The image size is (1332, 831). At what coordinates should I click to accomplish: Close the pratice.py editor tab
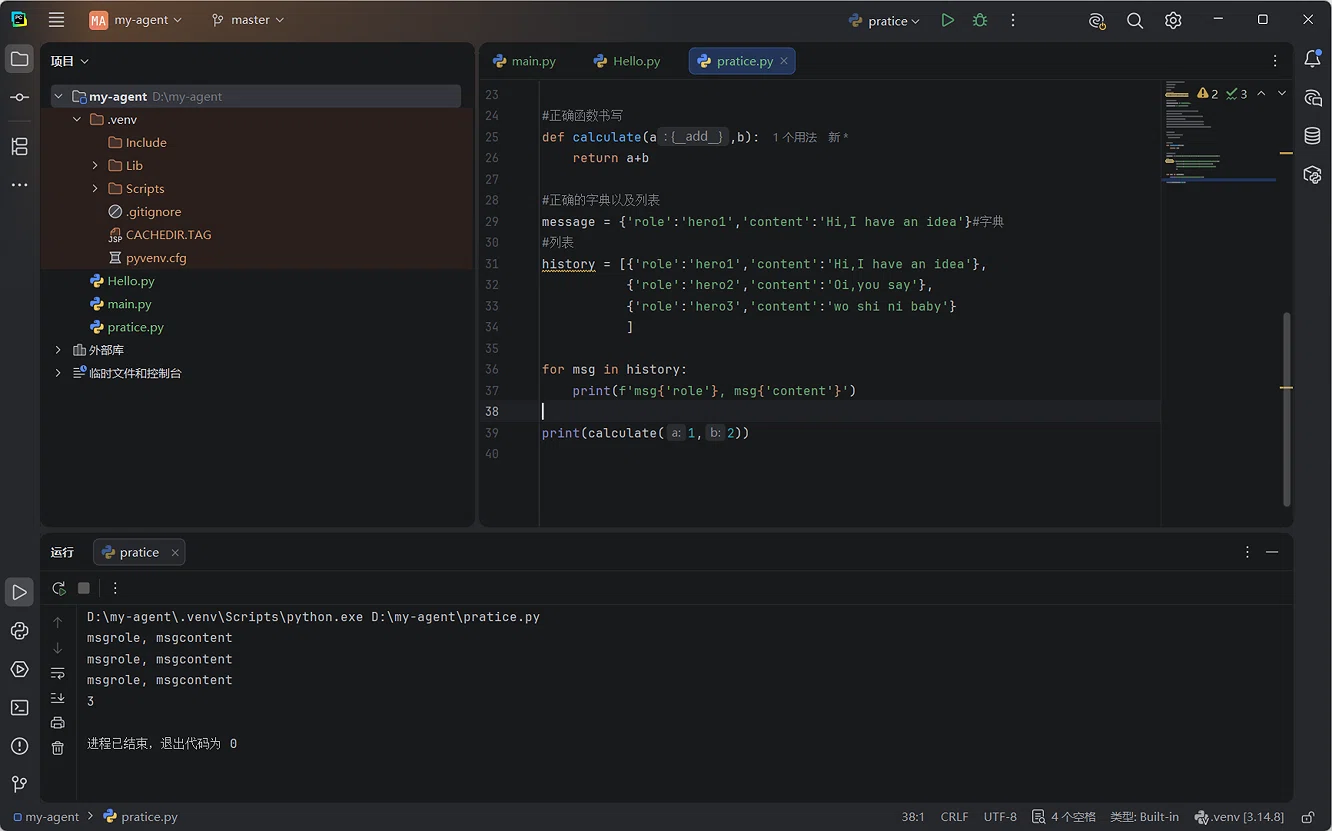784,61
